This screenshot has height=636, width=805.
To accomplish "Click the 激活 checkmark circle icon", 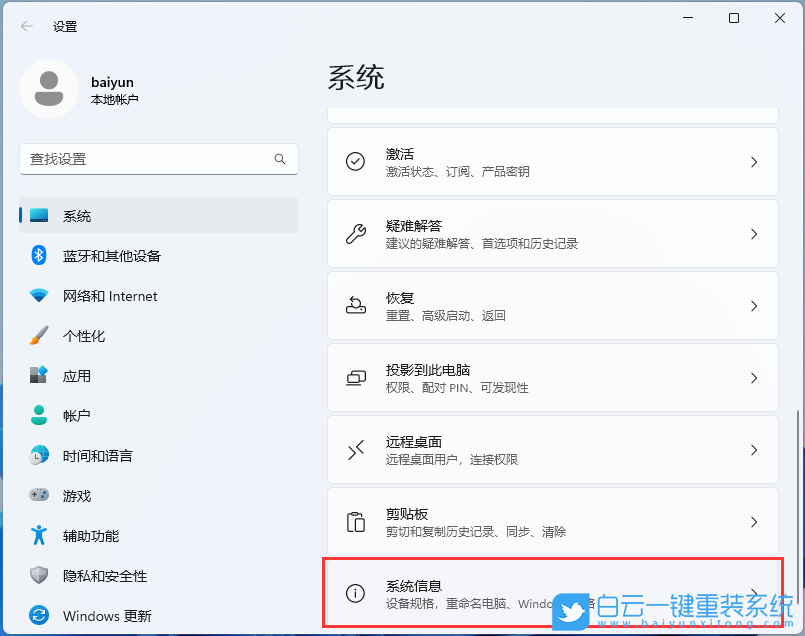I will tap(356, 161).
